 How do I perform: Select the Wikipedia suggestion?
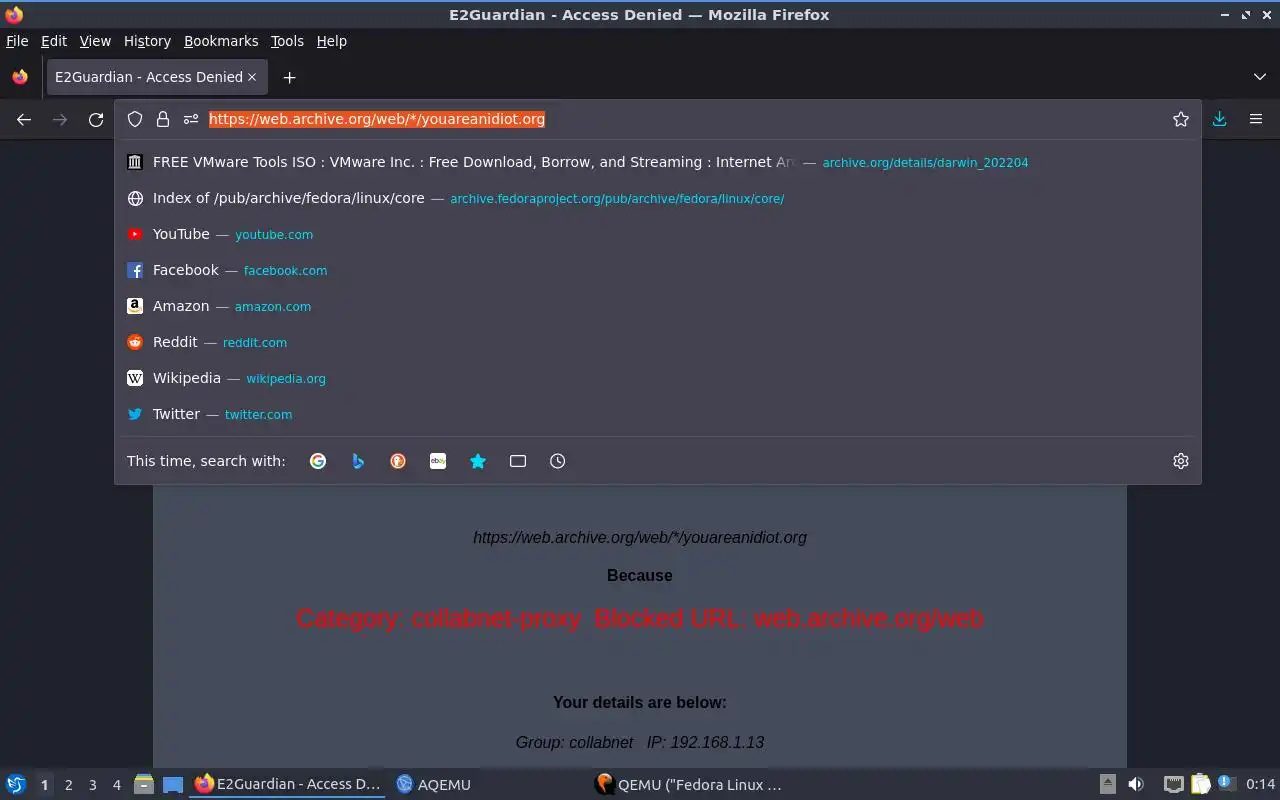click(x=658, y=378)
